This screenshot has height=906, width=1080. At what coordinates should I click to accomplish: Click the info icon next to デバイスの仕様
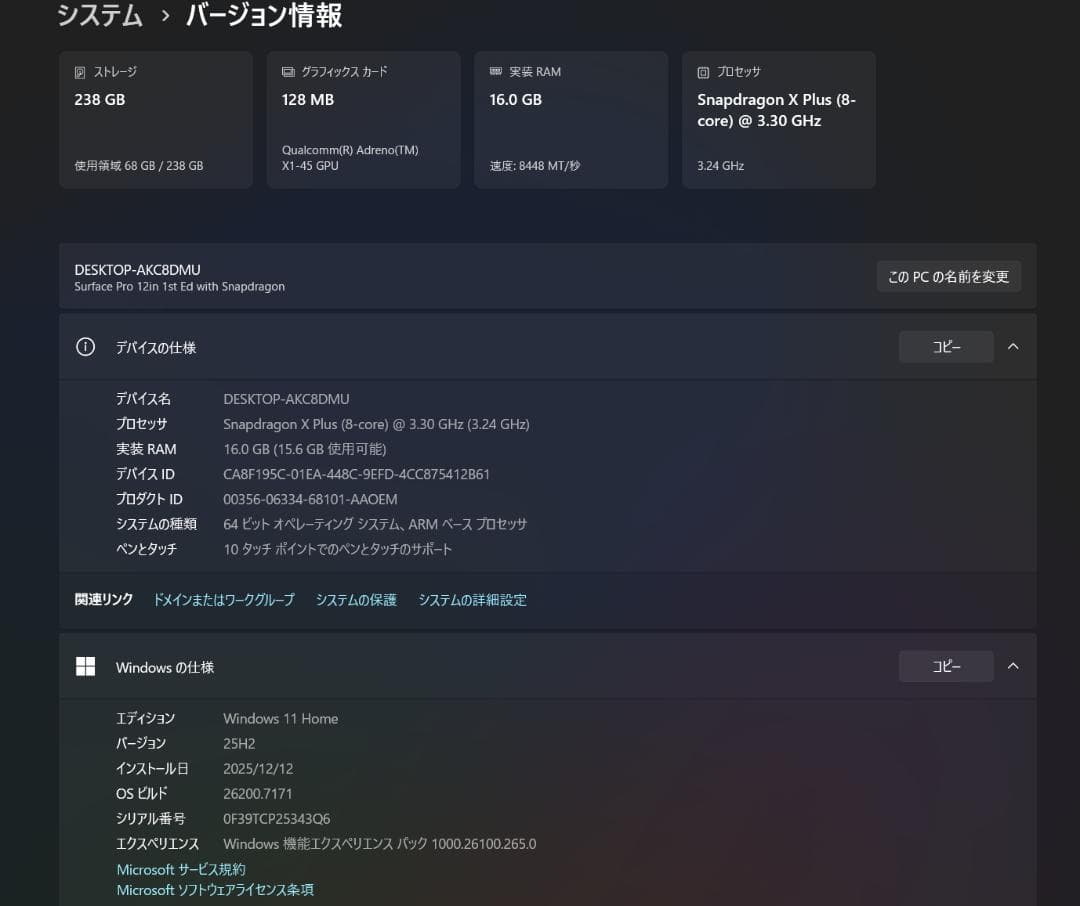point(85,346)
